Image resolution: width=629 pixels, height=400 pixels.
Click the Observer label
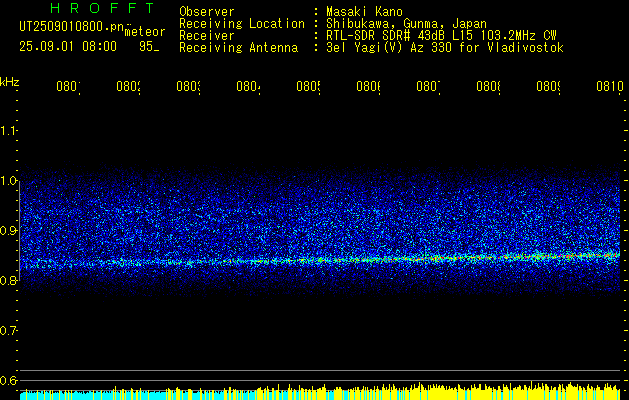[207, 12]
